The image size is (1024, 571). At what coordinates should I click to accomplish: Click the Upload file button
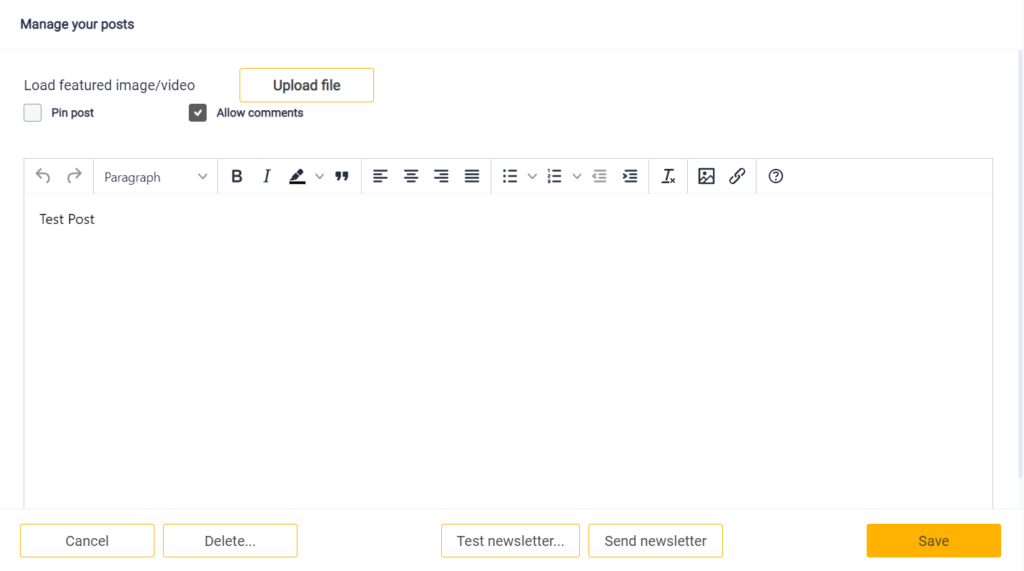click(306, 85)
